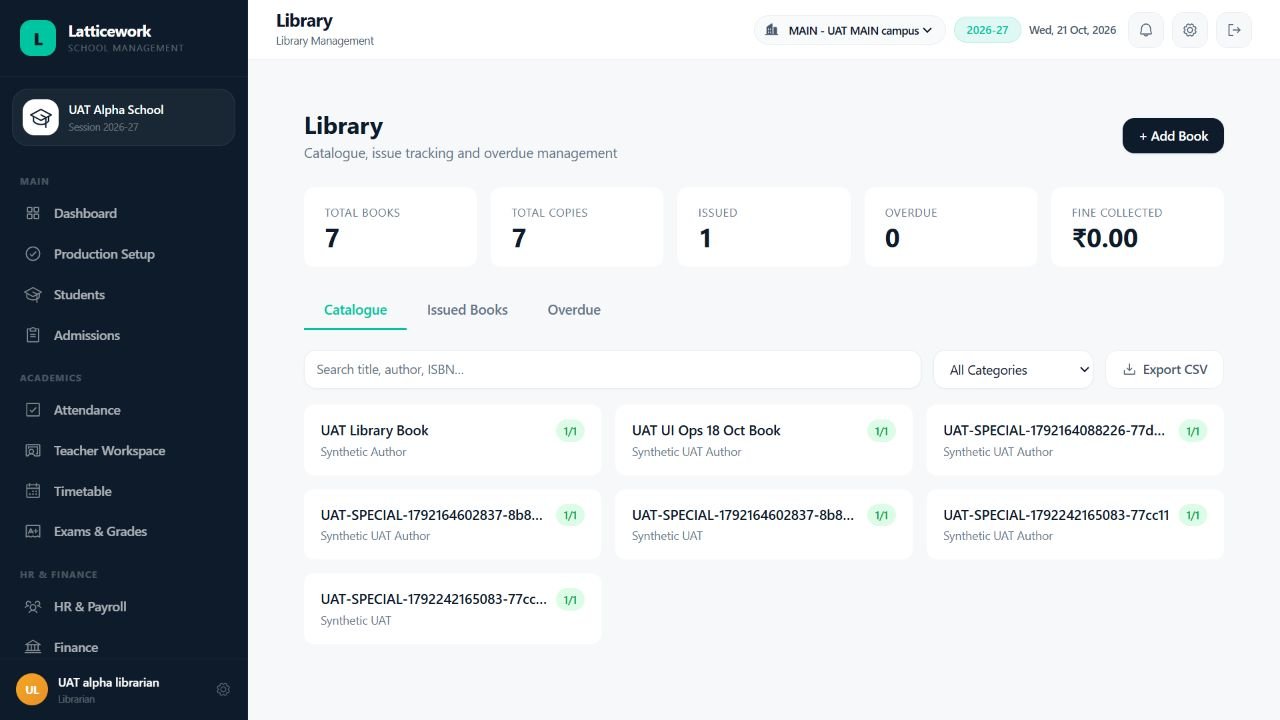Click the Add Book button
The width and height of the screenshot is (1280, 720).
(1173, 136)
